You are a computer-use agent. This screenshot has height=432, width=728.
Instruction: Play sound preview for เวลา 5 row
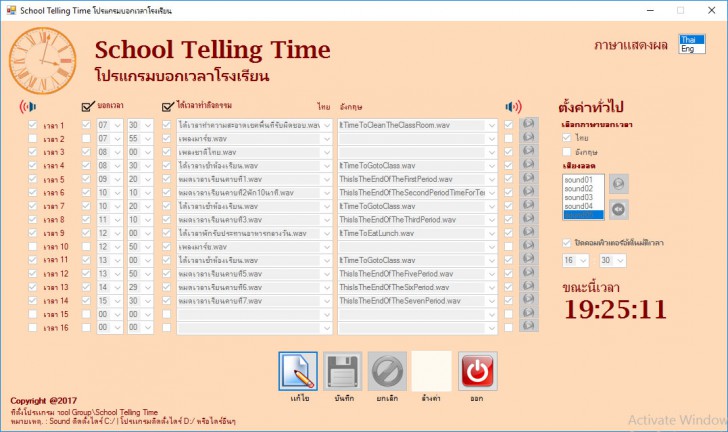click(528, 178)
